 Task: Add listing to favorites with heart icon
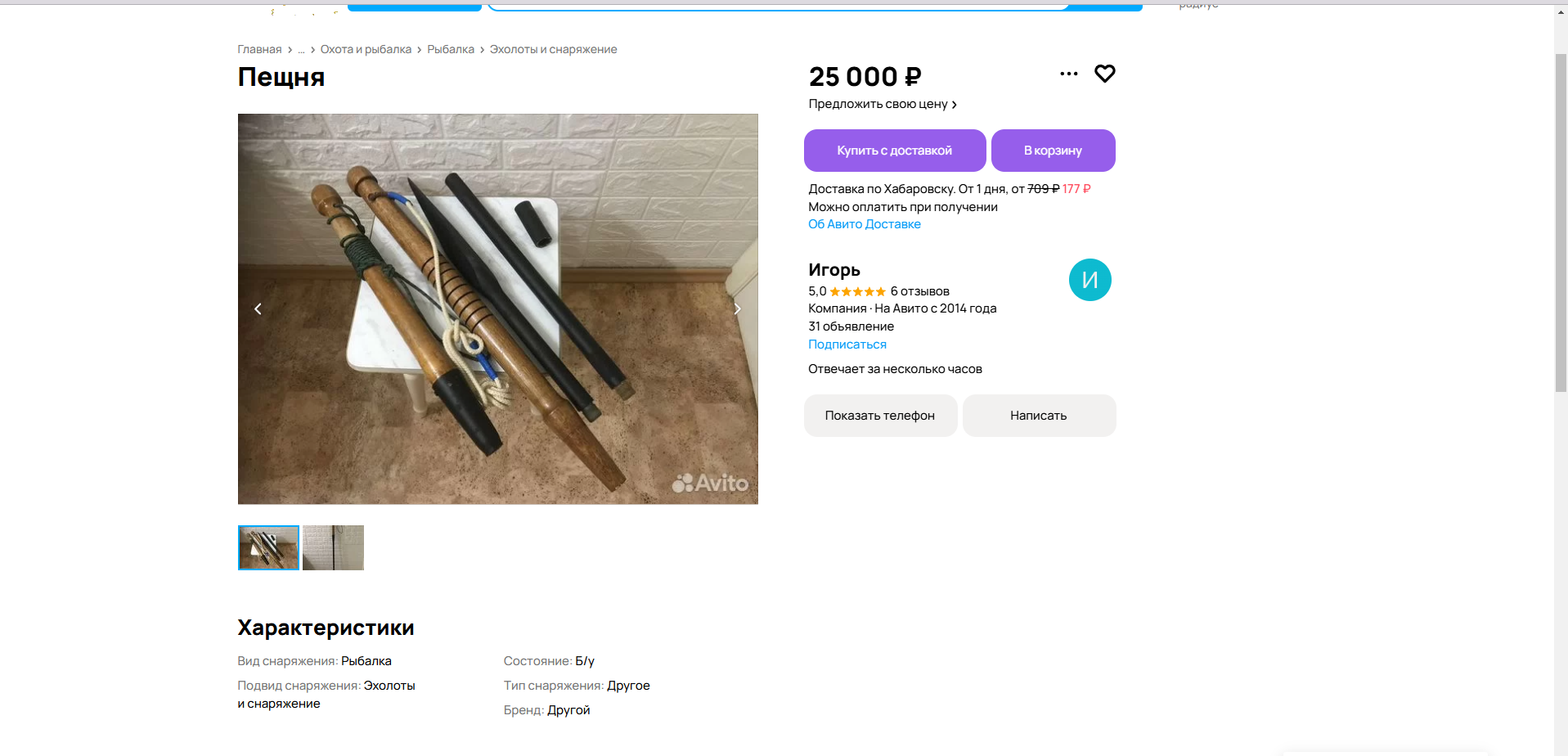click(x=1104, y=74)
